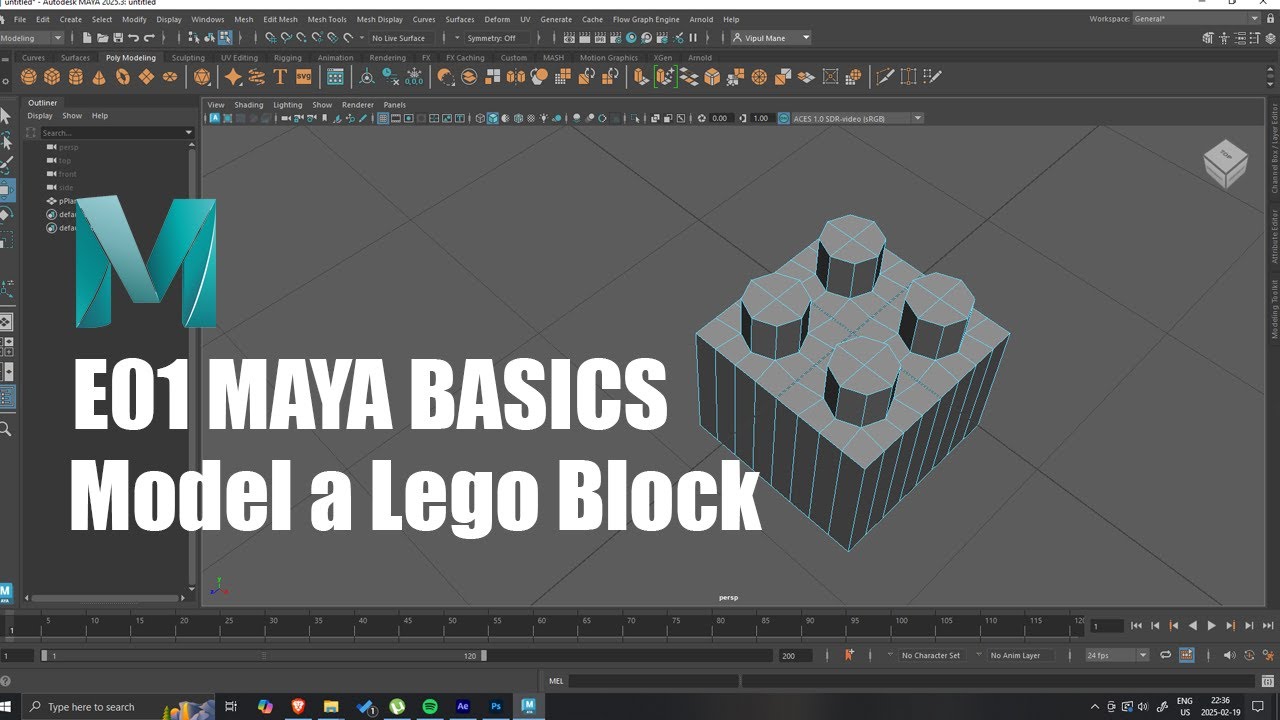Open Script Editor icon at bottom right
The height and width of the screenshot is (720, 1280).
tap(1268, 681)
